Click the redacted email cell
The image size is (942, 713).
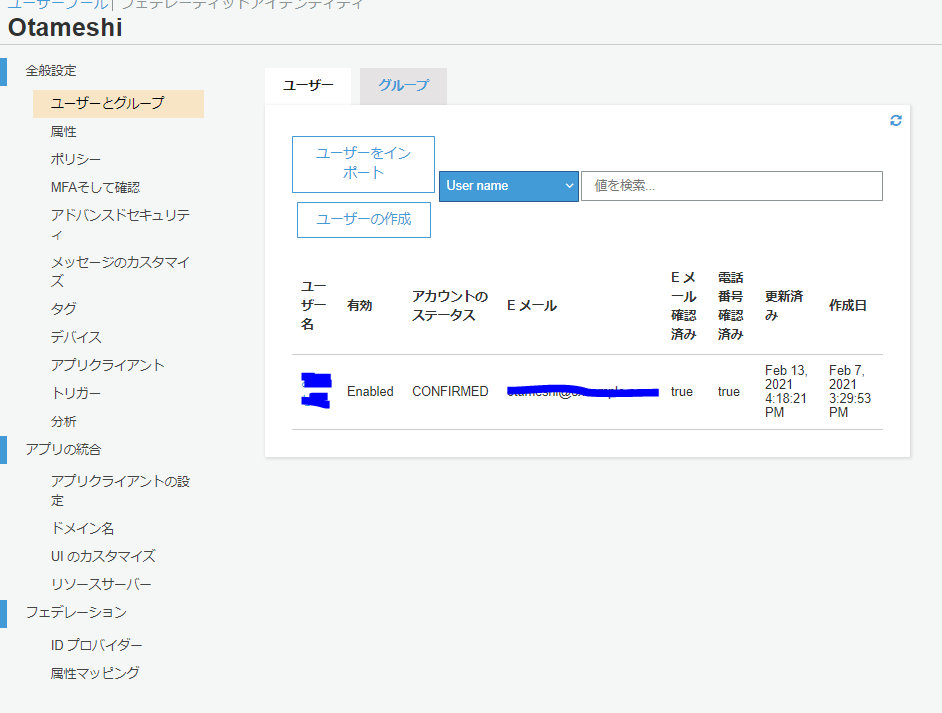point(583,392)
